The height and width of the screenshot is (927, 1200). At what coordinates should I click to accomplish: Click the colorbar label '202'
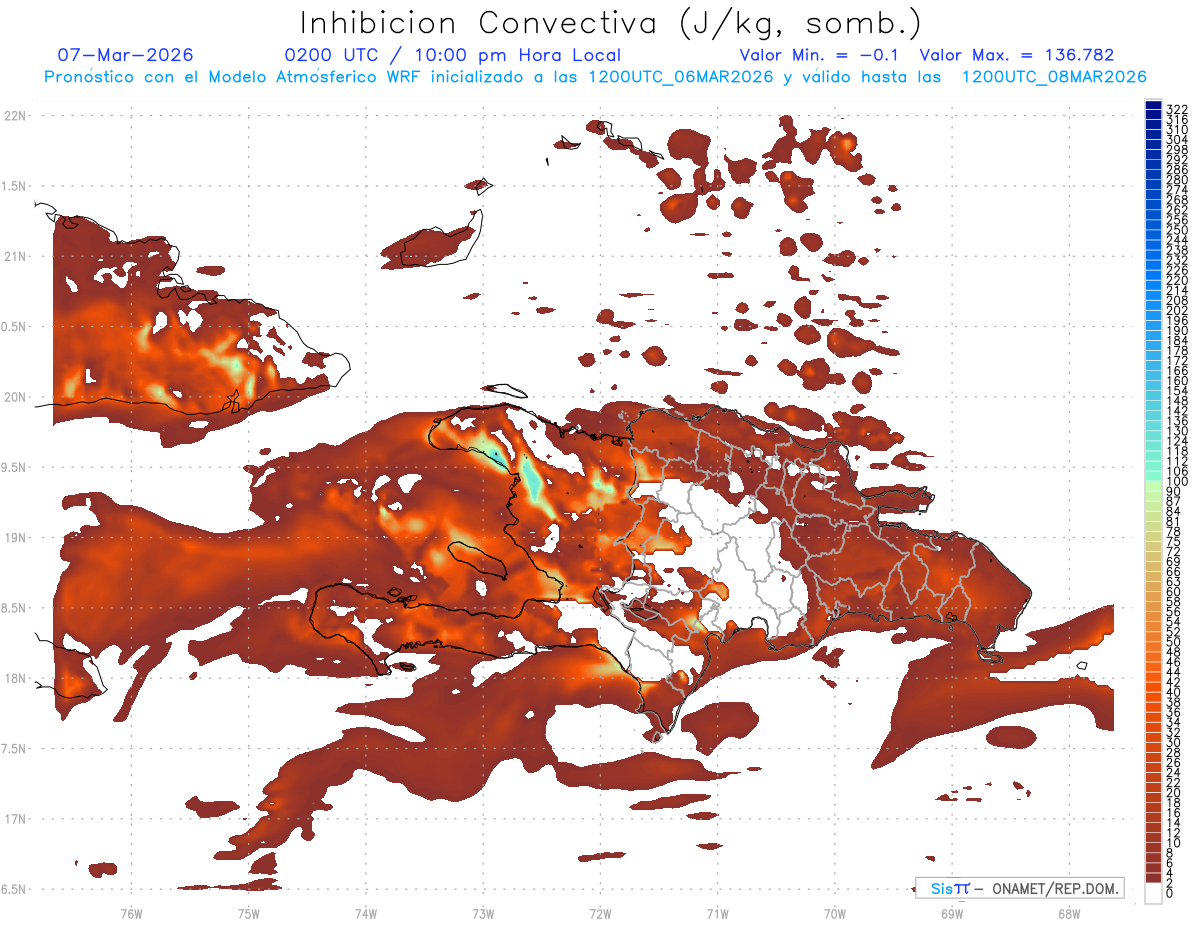[1176, 311]
